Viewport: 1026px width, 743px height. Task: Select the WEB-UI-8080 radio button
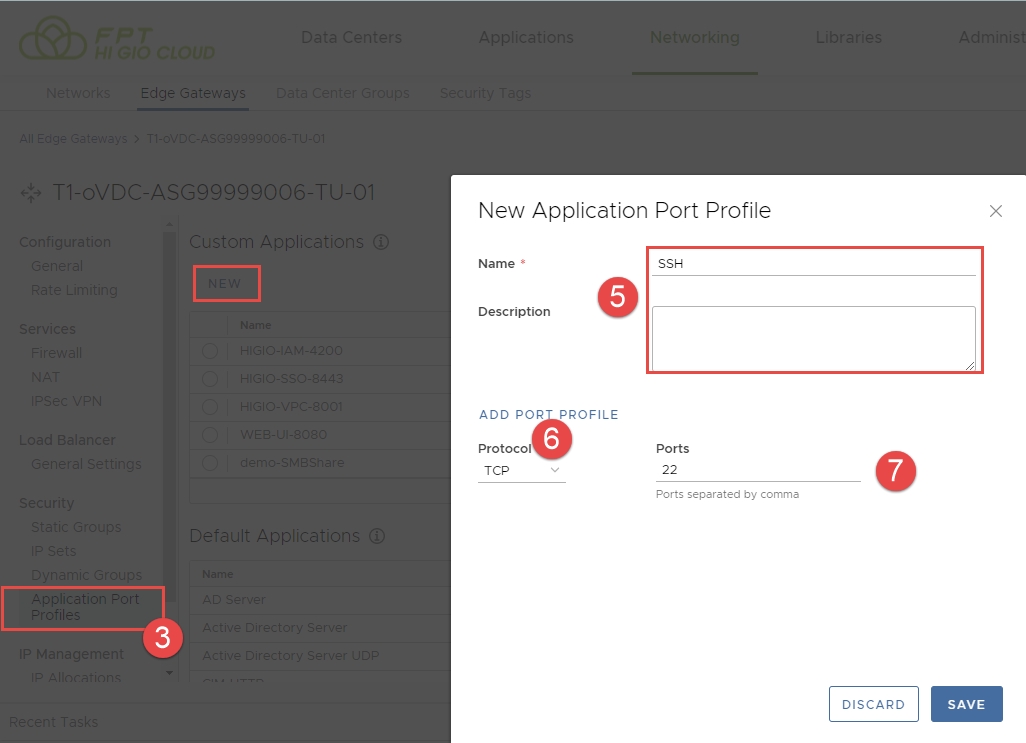click(210, 435)
